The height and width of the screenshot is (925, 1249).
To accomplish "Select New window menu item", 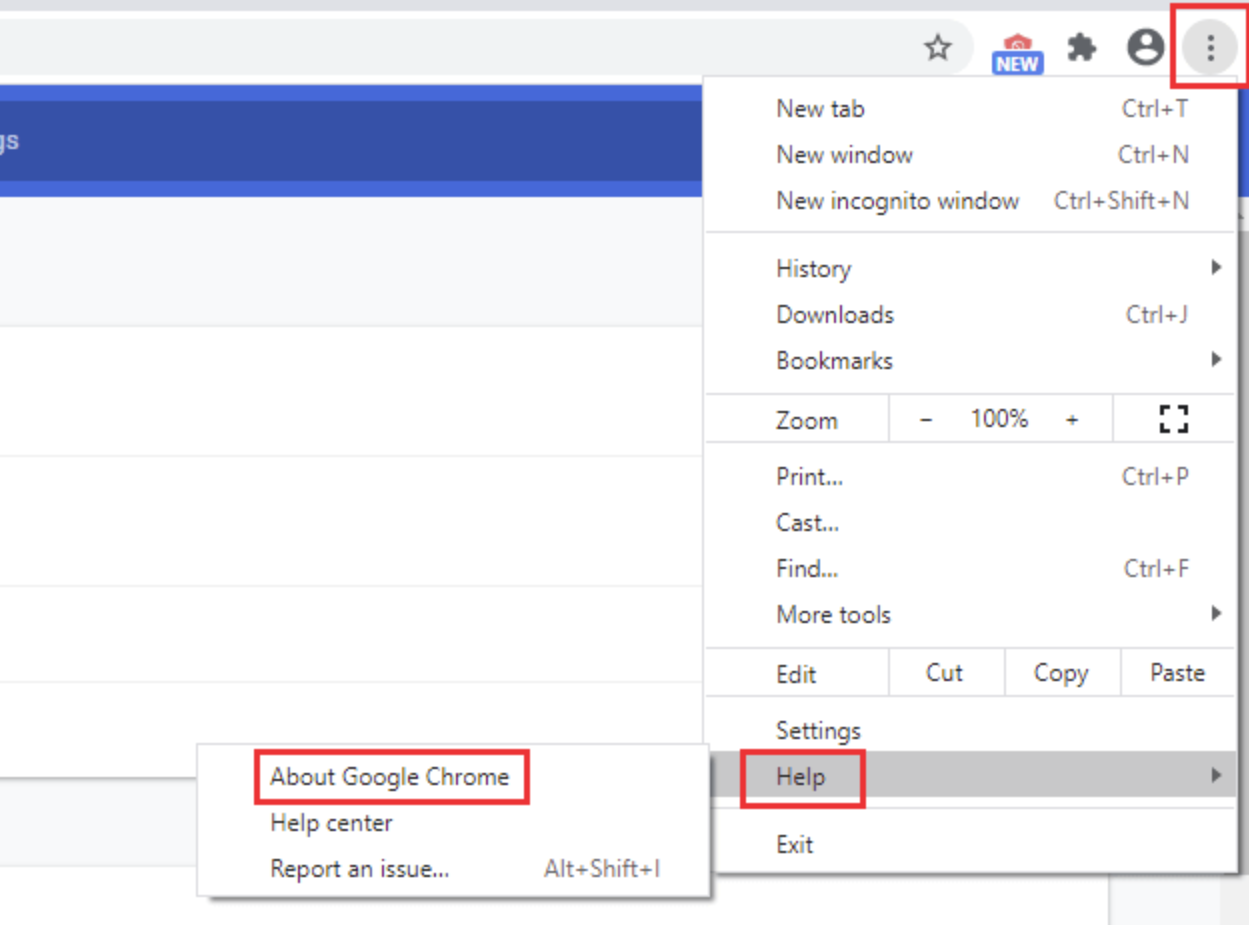I will pos(970,155).
